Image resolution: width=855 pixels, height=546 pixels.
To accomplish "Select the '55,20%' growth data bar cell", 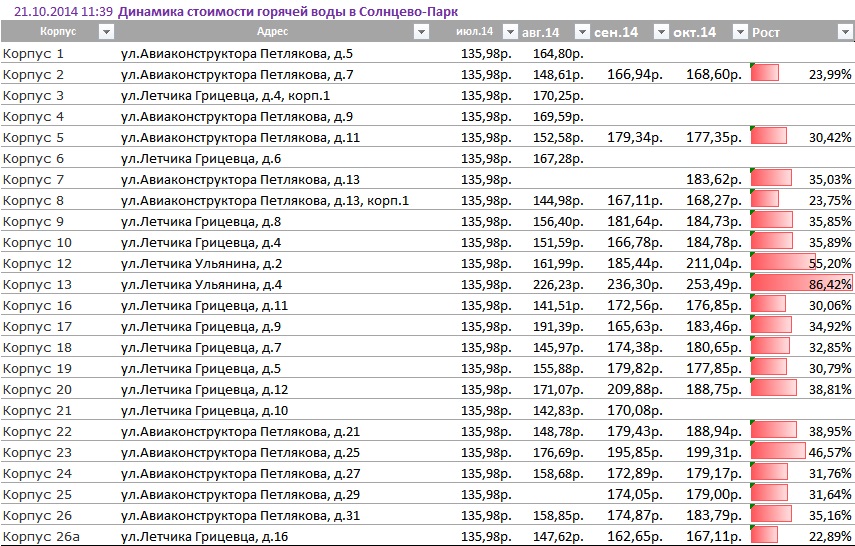I will [x=801, y=263].
